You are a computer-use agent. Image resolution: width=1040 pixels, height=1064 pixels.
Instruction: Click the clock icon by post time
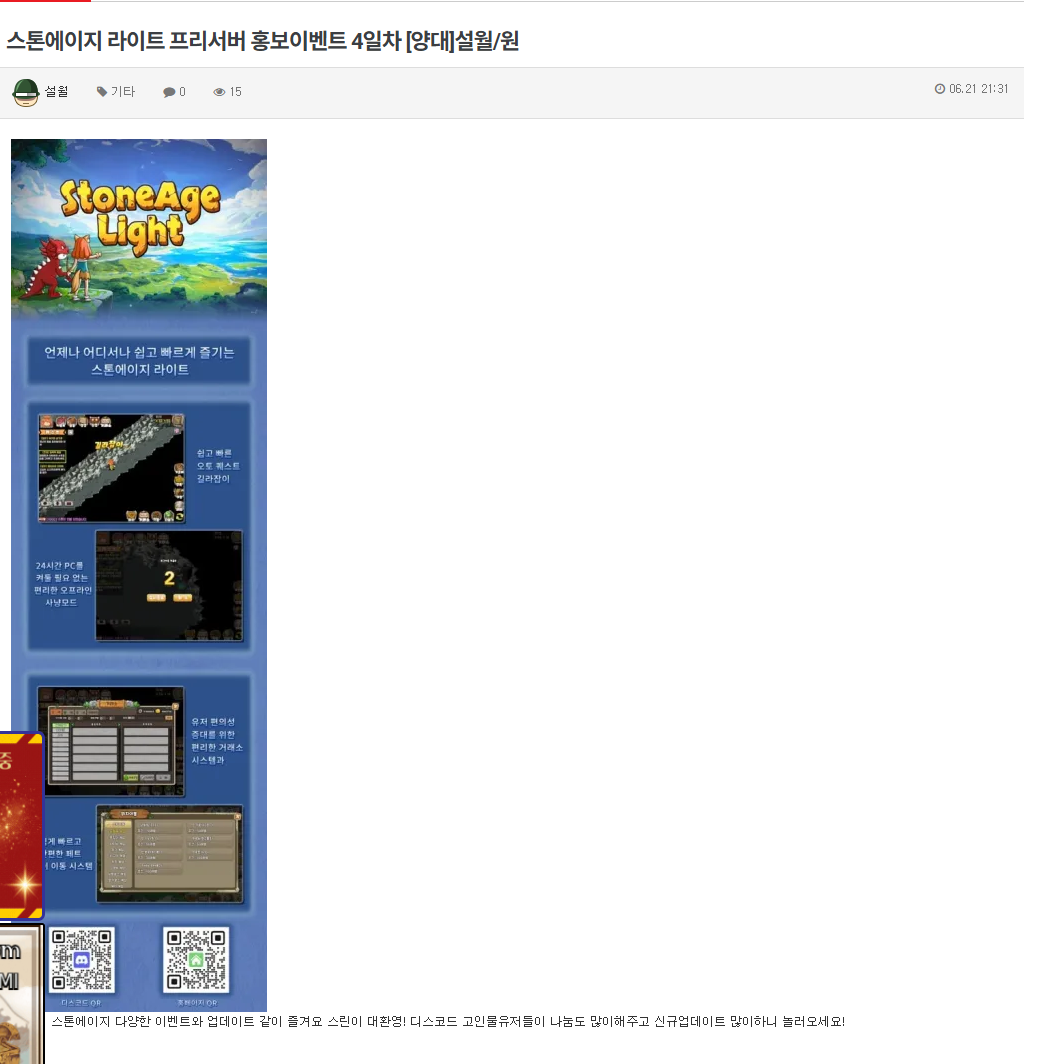click(940, 89)
